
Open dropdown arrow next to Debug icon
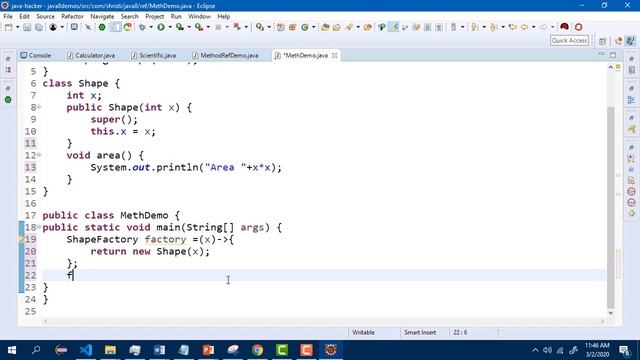point(151,27)
